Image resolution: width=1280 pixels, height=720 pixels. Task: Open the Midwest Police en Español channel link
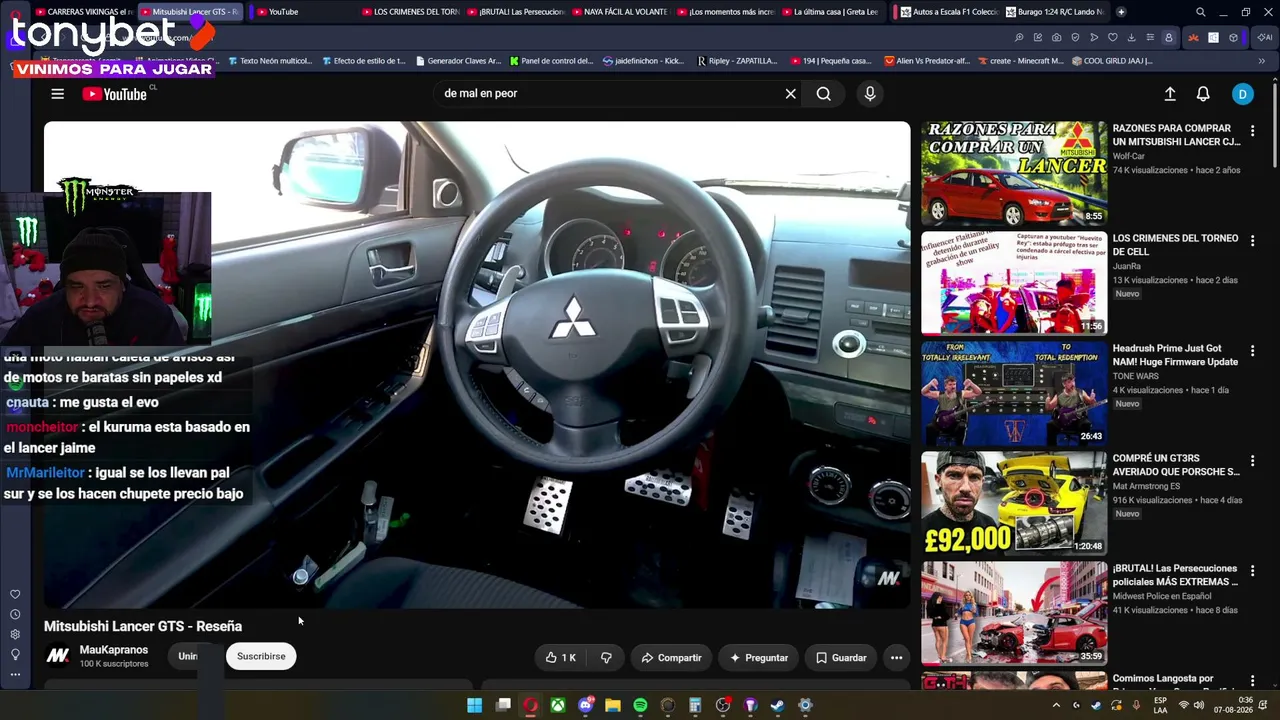tap(1162, 596)
